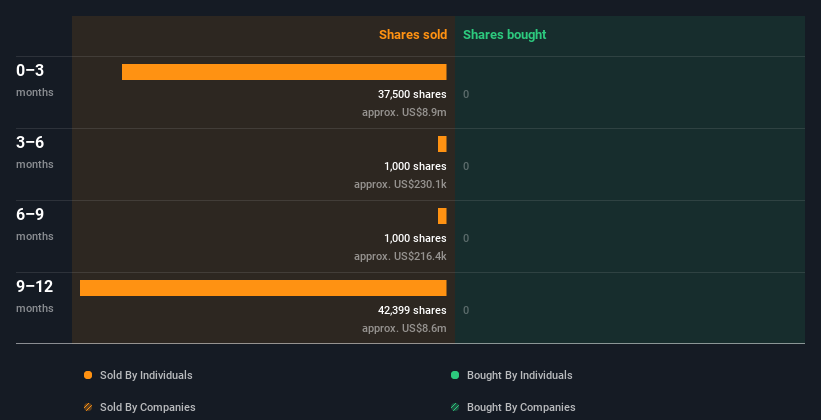Click the 9–12 months row label
This screenshot has height=420, width=821.
35,296
